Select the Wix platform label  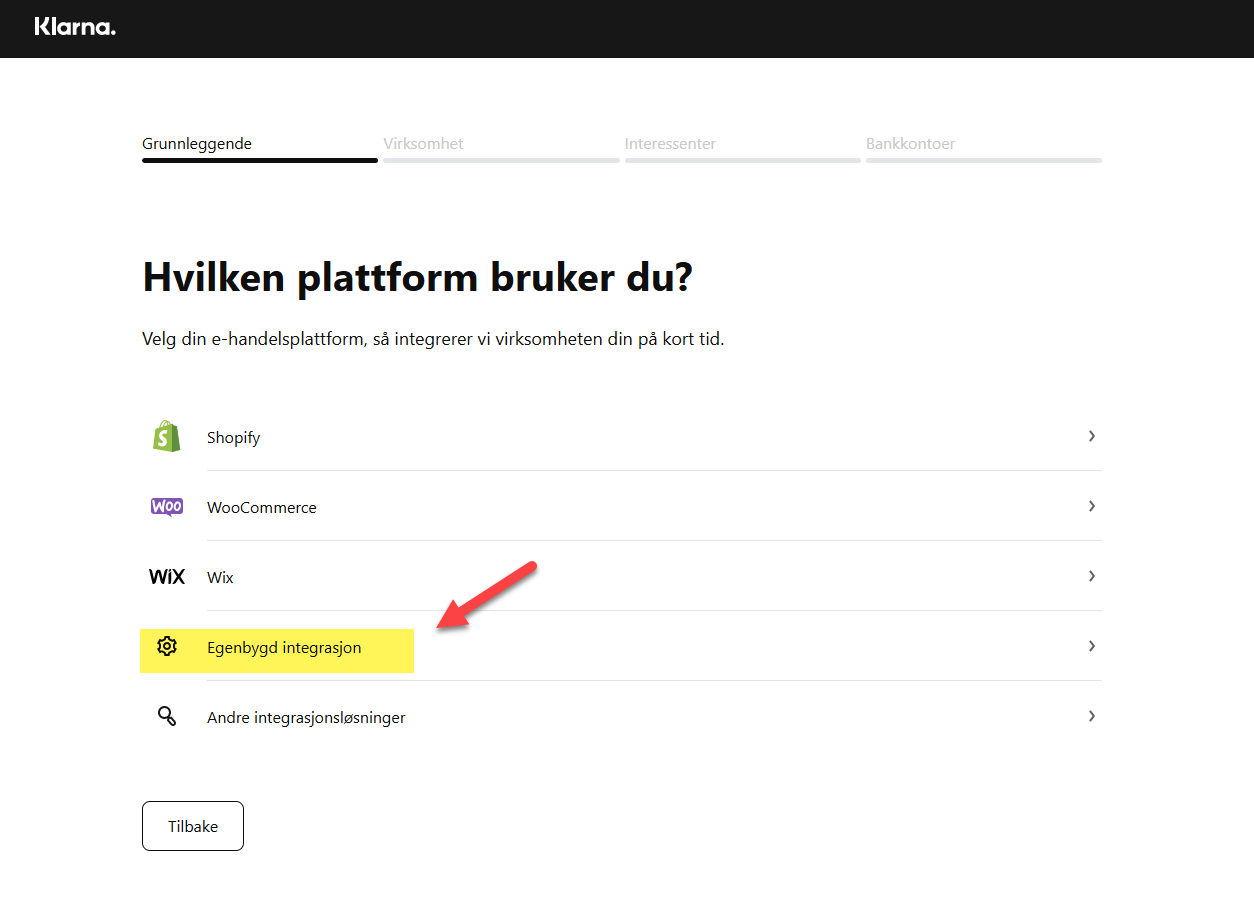pos(220,578)
